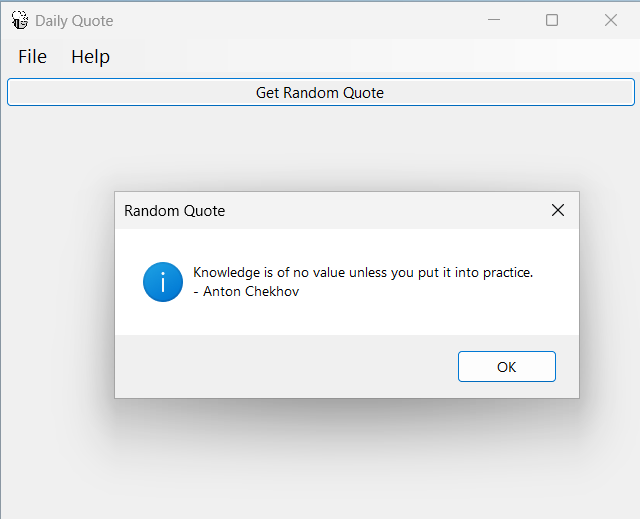Viewport: 640px width, 519px height.
Task: Click the "Daily Quote" window title text
Action: click(74, 20)
